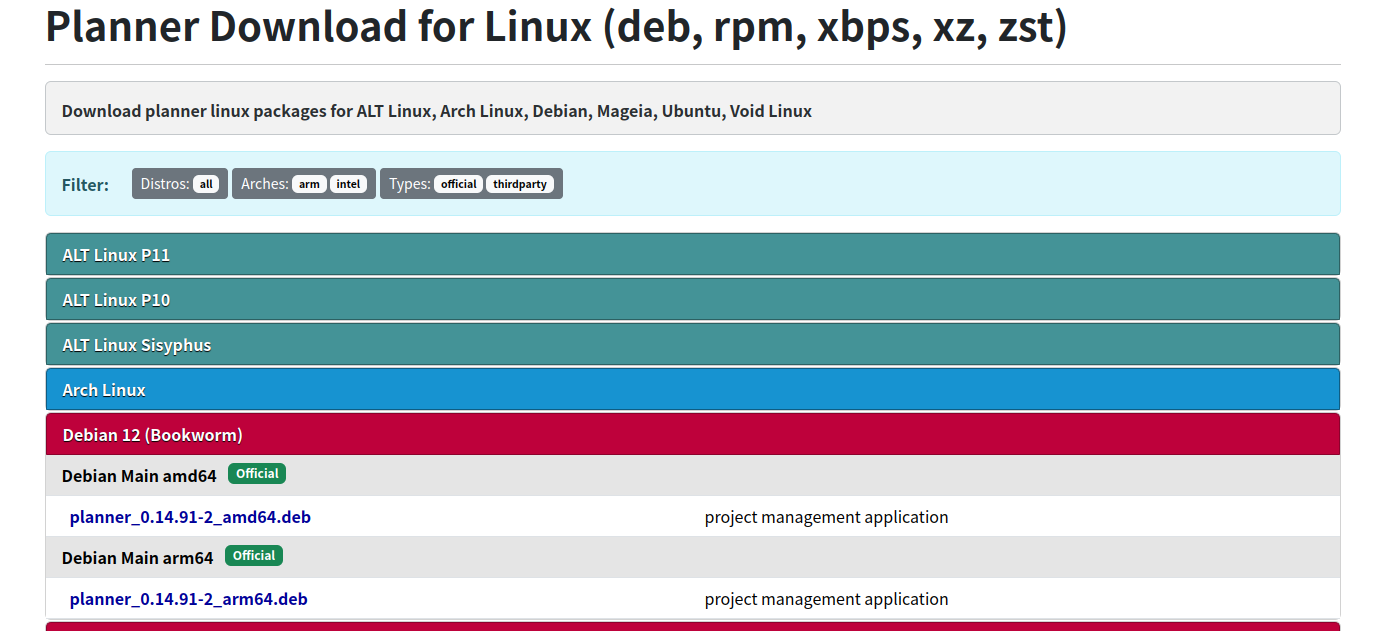Click the "Types:" filter group label
Screen dimensions: 1382x631
click(410, 184)
